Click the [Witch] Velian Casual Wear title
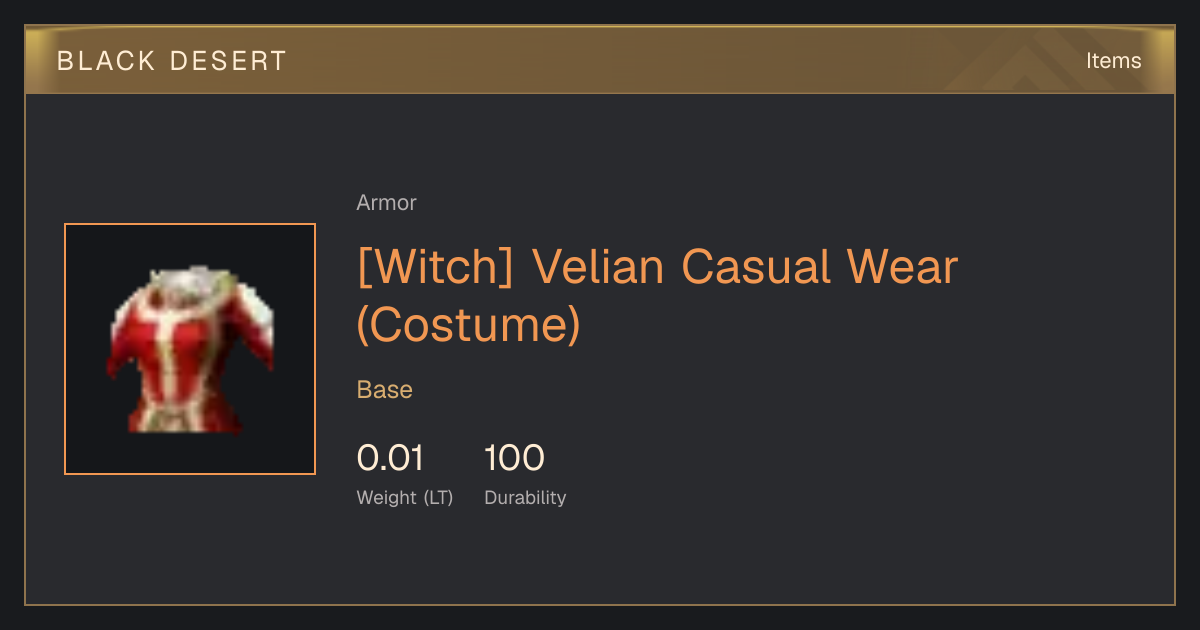The width and height of the screenshot is (1200, 630). click(657, 297)
